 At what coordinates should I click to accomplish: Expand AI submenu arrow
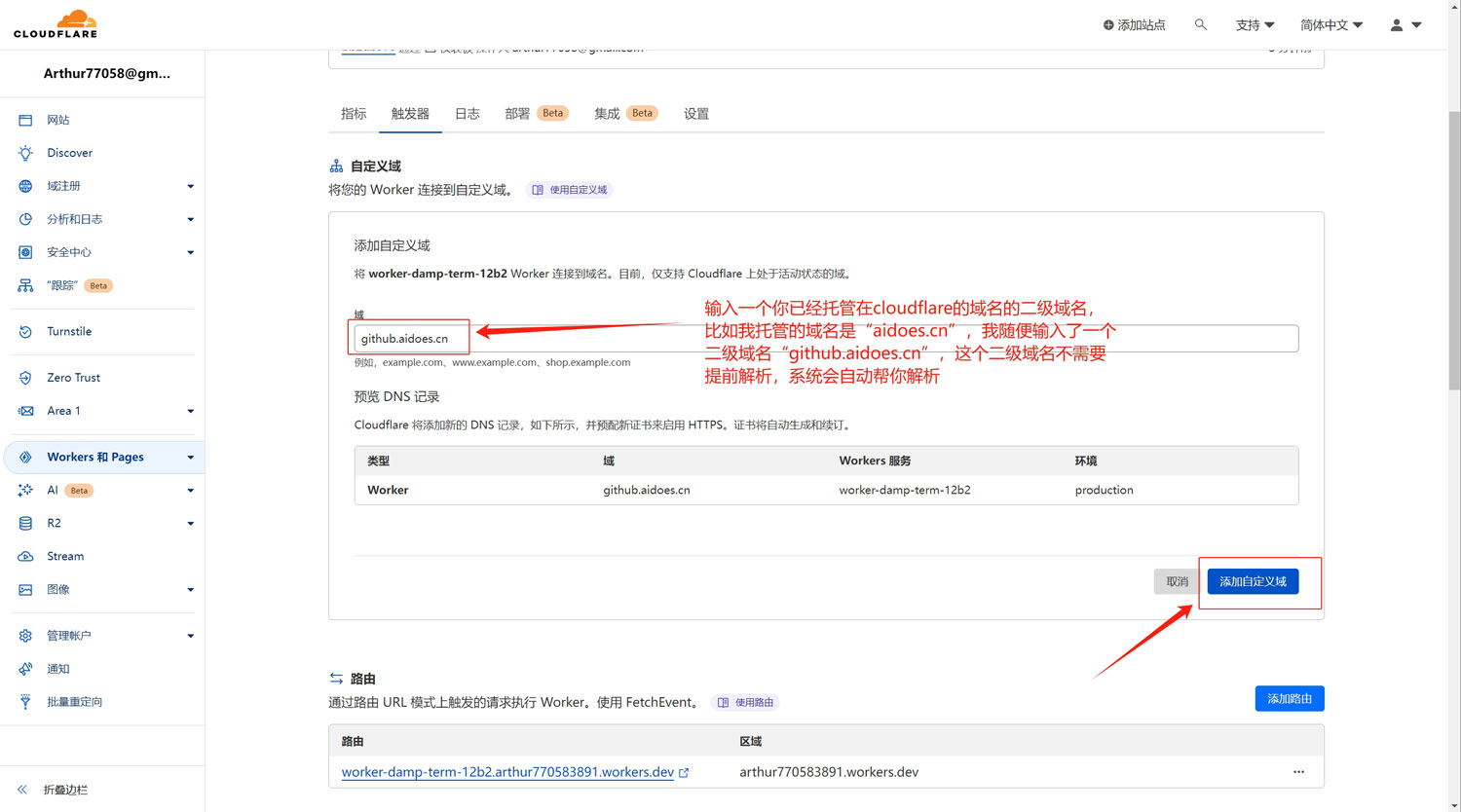tap(190, 490)
